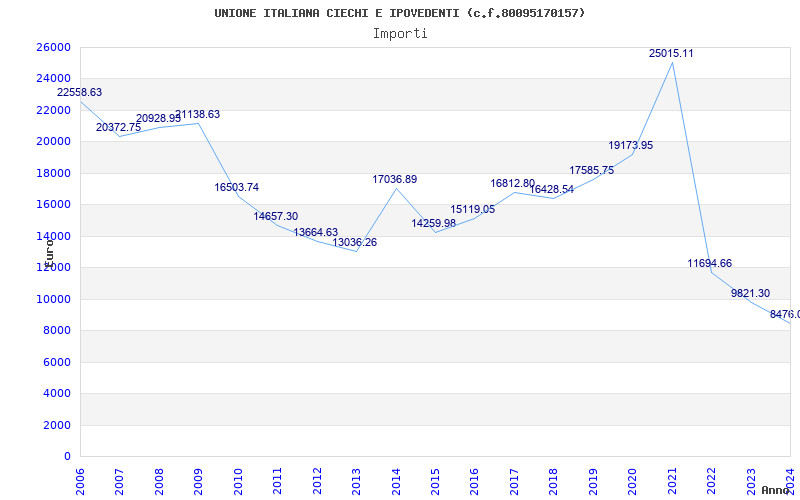
Task: Click the 15119.05 value label
Action: click(x=472, y=209)
